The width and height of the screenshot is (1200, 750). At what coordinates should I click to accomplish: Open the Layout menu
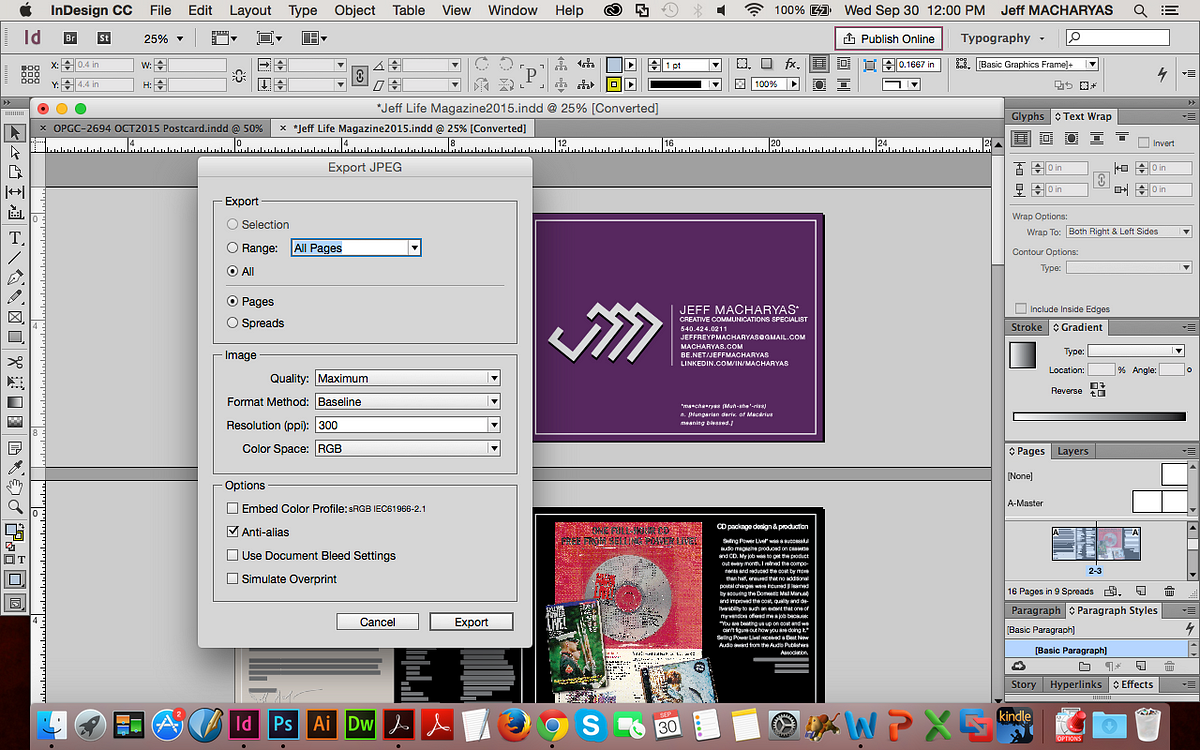pyautogui.click(x=250, y=10)
